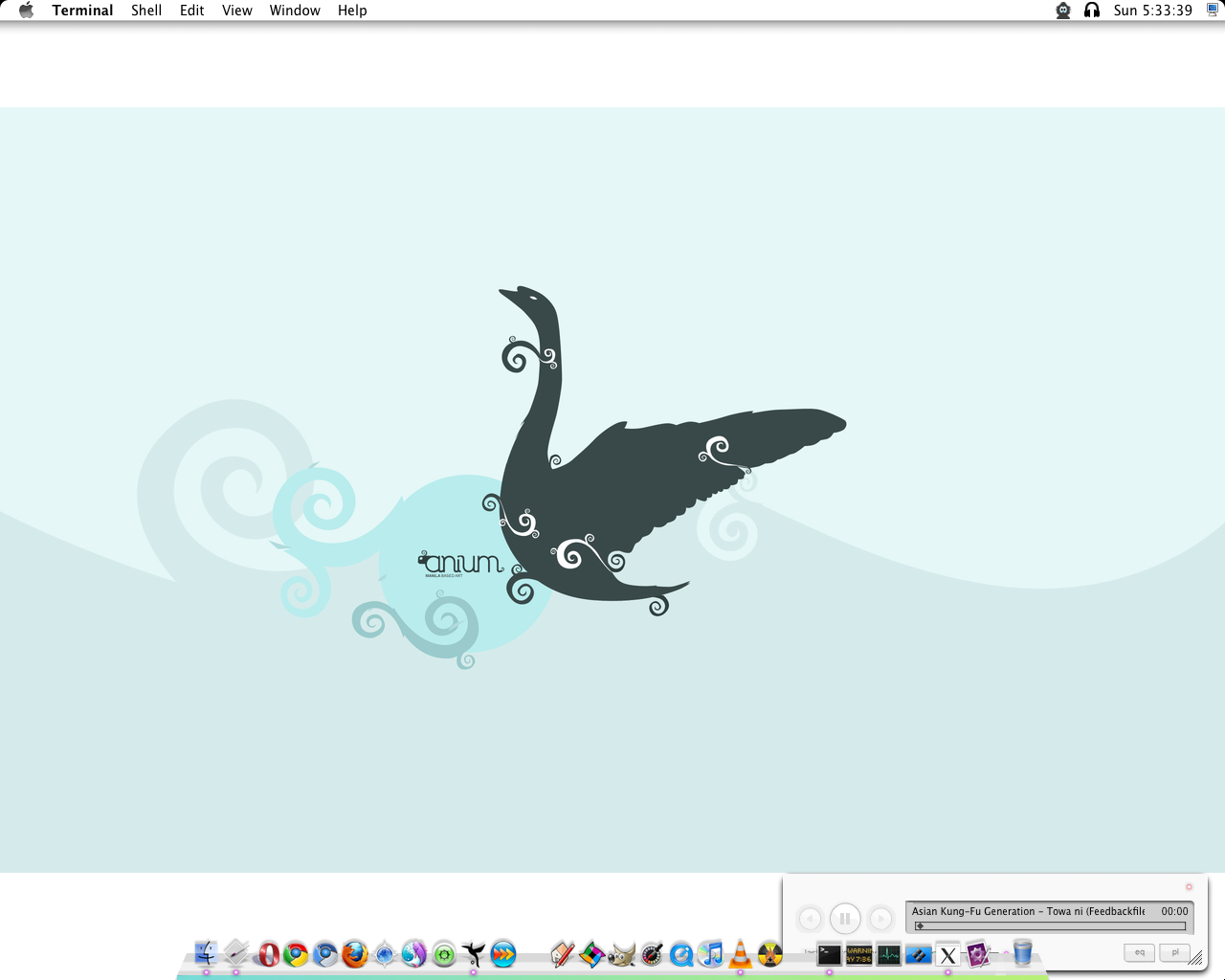Open Console warning log icon
This screenshot has height=980, width=1225.
[x=858, y=954]
